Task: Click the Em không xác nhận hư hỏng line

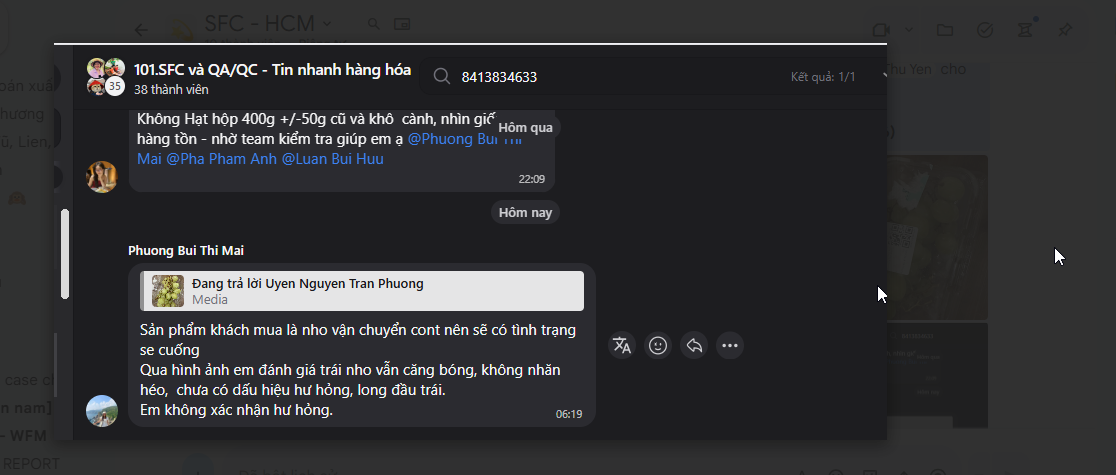Action: tap(236, 411)
